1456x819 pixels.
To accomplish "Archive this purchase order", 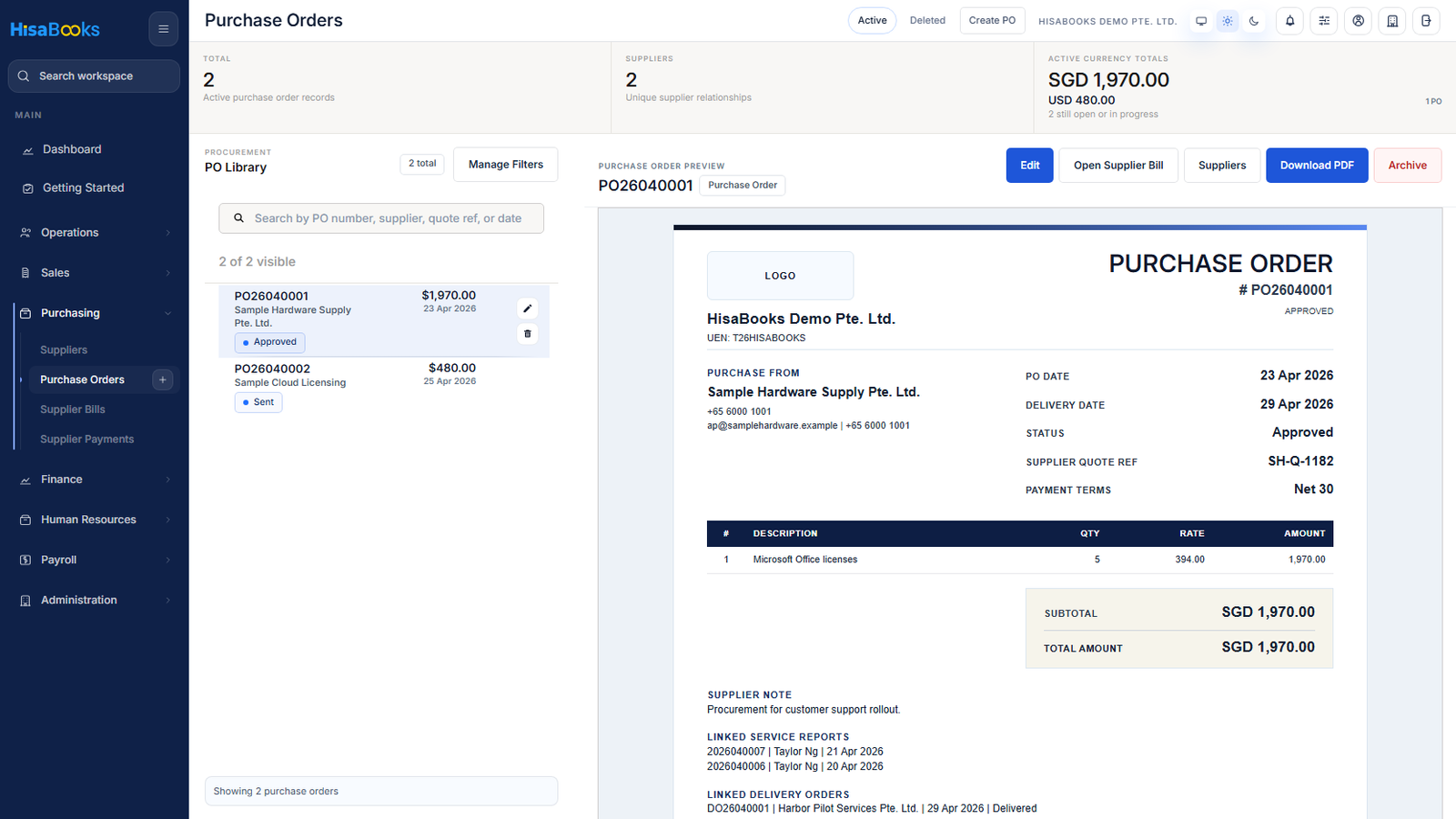I will tap(1407, 166).
